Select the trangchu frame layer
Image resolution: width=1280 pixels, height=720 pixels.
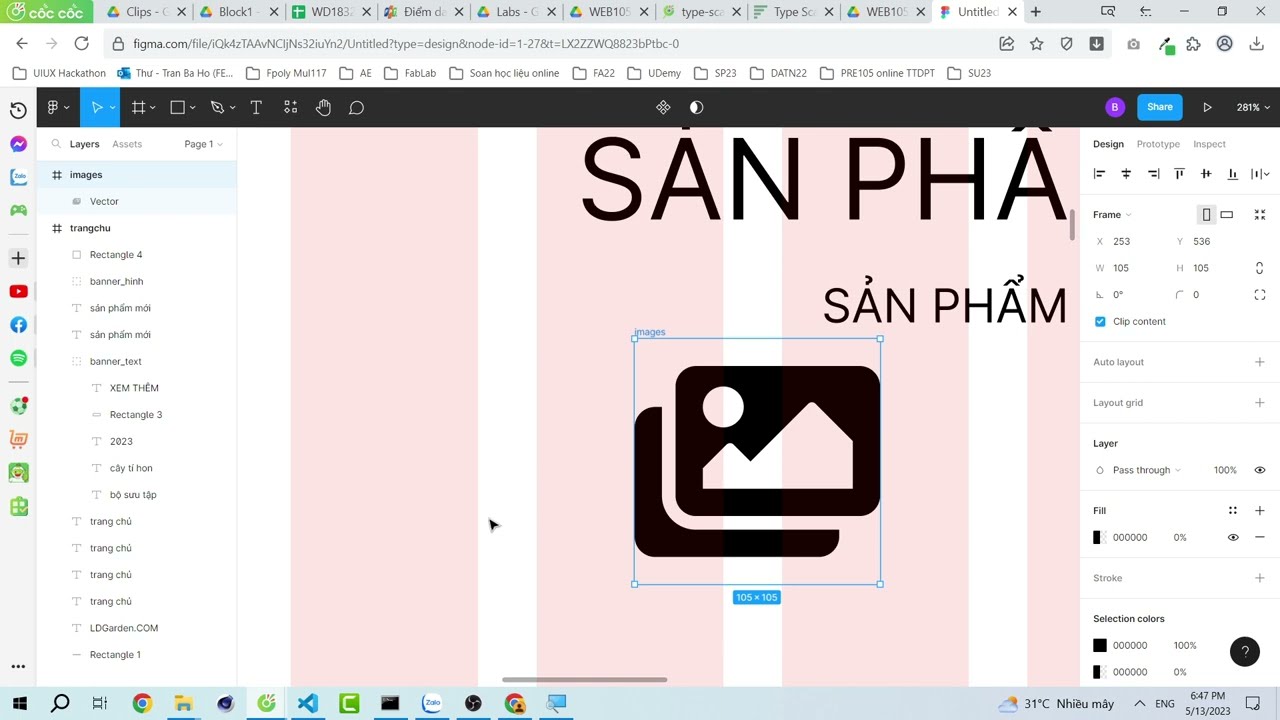pyautogui.click(x=137, y=228)
